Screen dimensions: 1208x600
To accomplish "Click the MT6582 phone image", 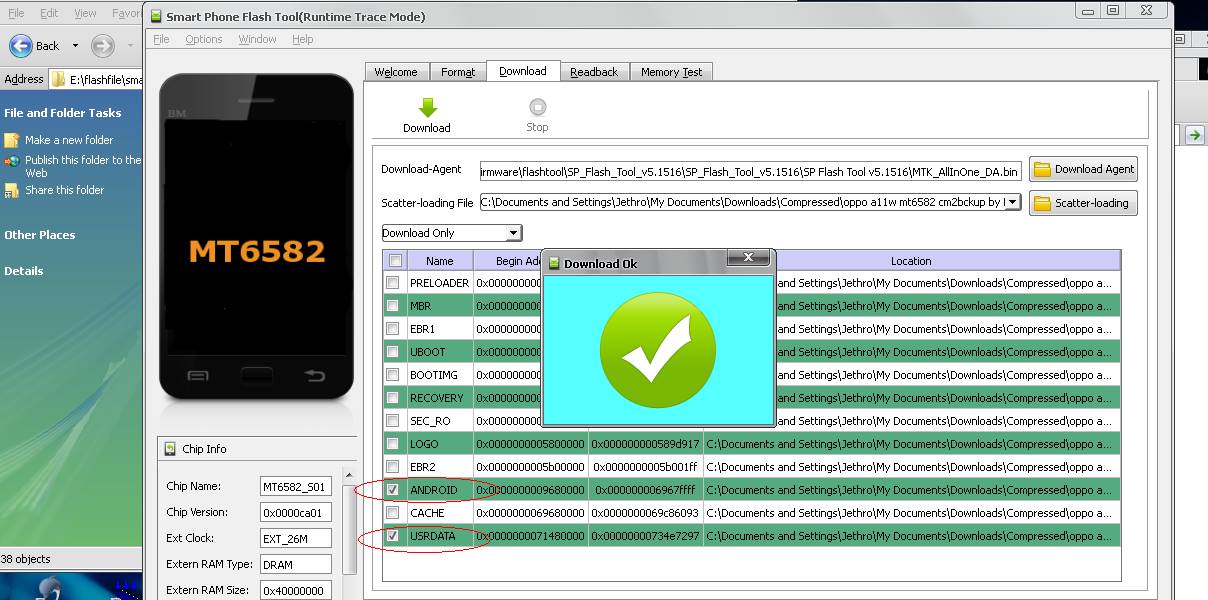I will [257, 237].
